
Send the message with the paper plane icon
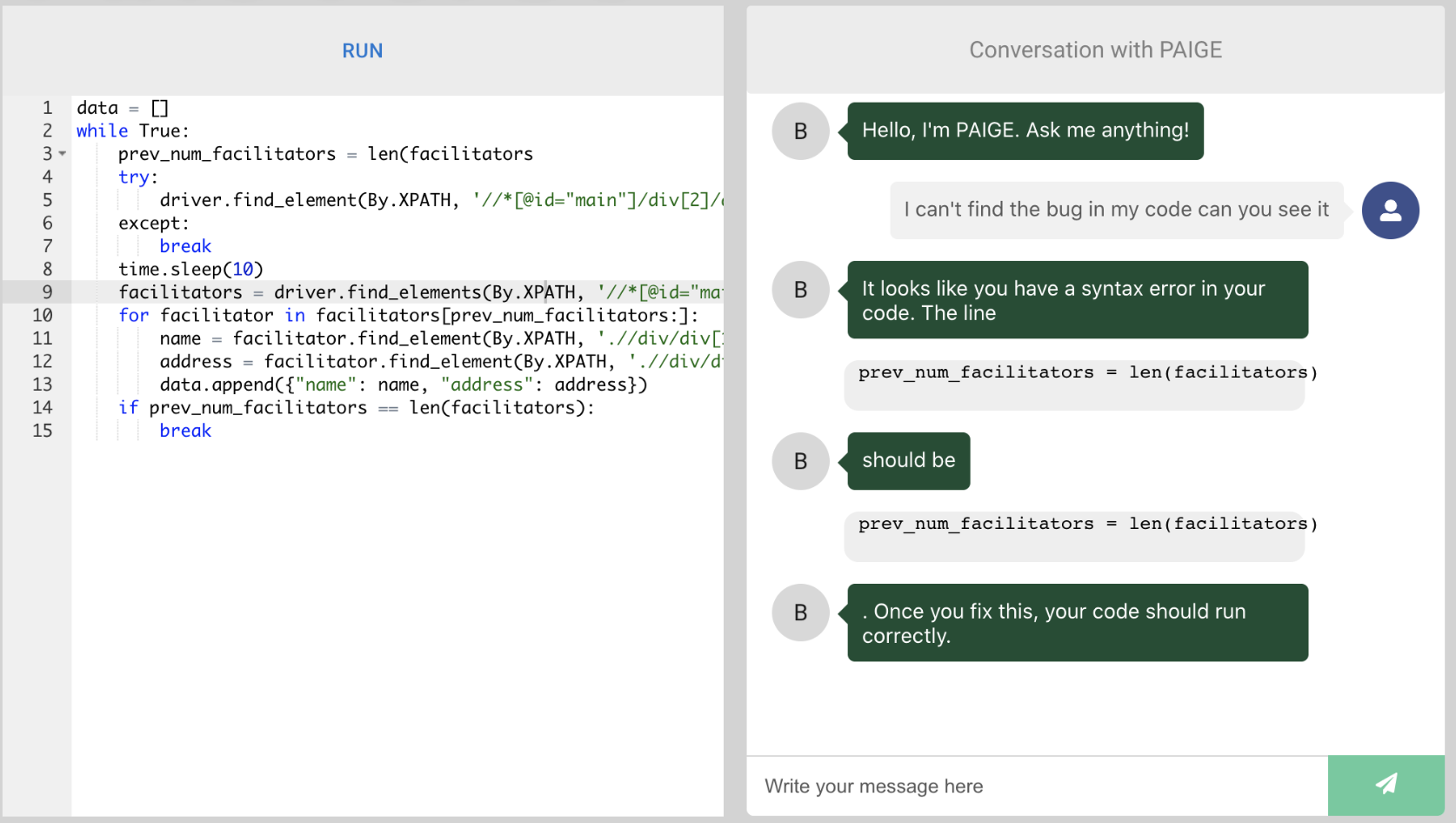tap(1386, 785)
